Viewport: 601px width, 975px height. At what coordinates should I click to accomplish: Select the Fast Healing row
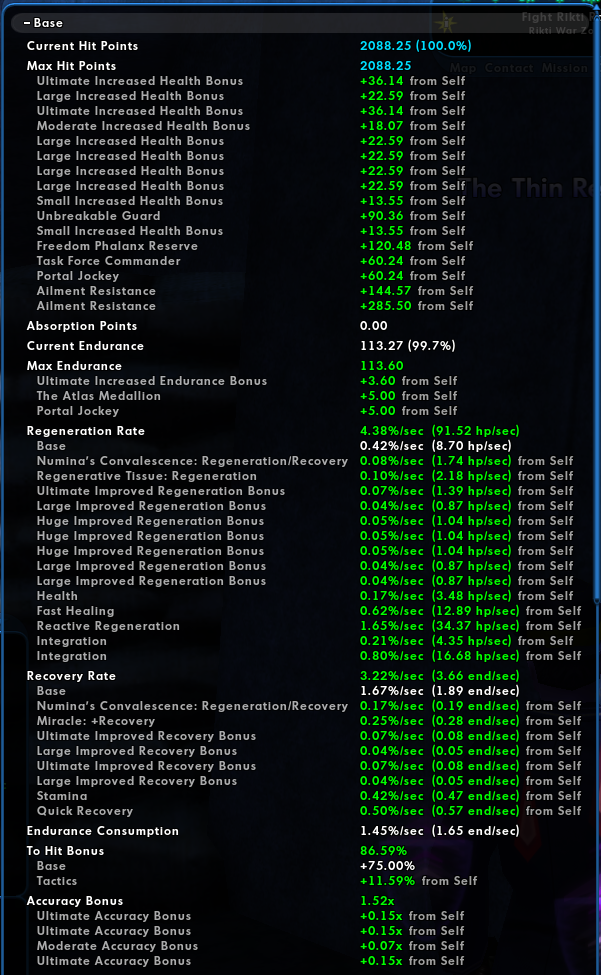[x=75, y=611]
